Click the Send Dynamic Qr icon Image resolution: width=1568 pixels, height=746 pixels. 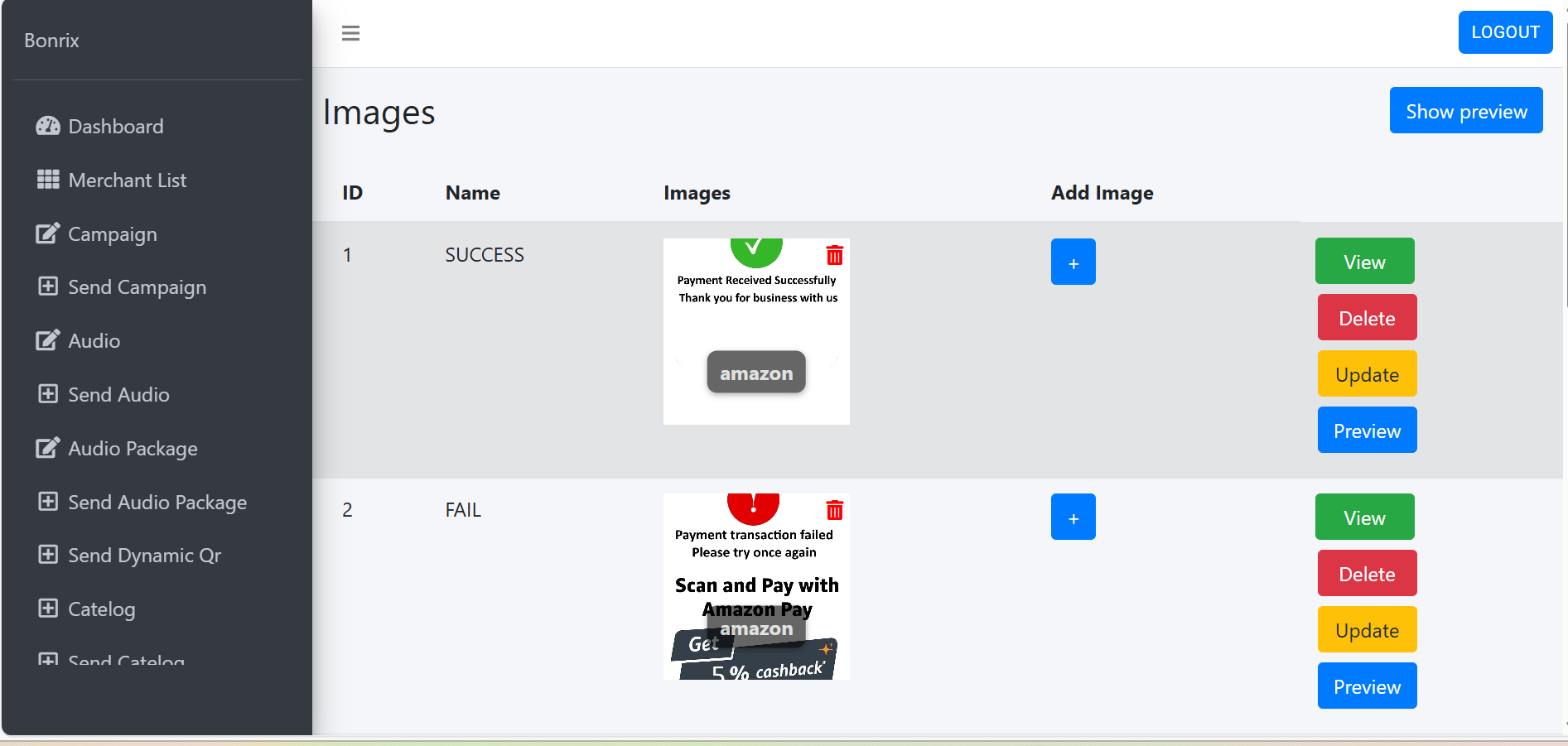[x=48, y=555]
